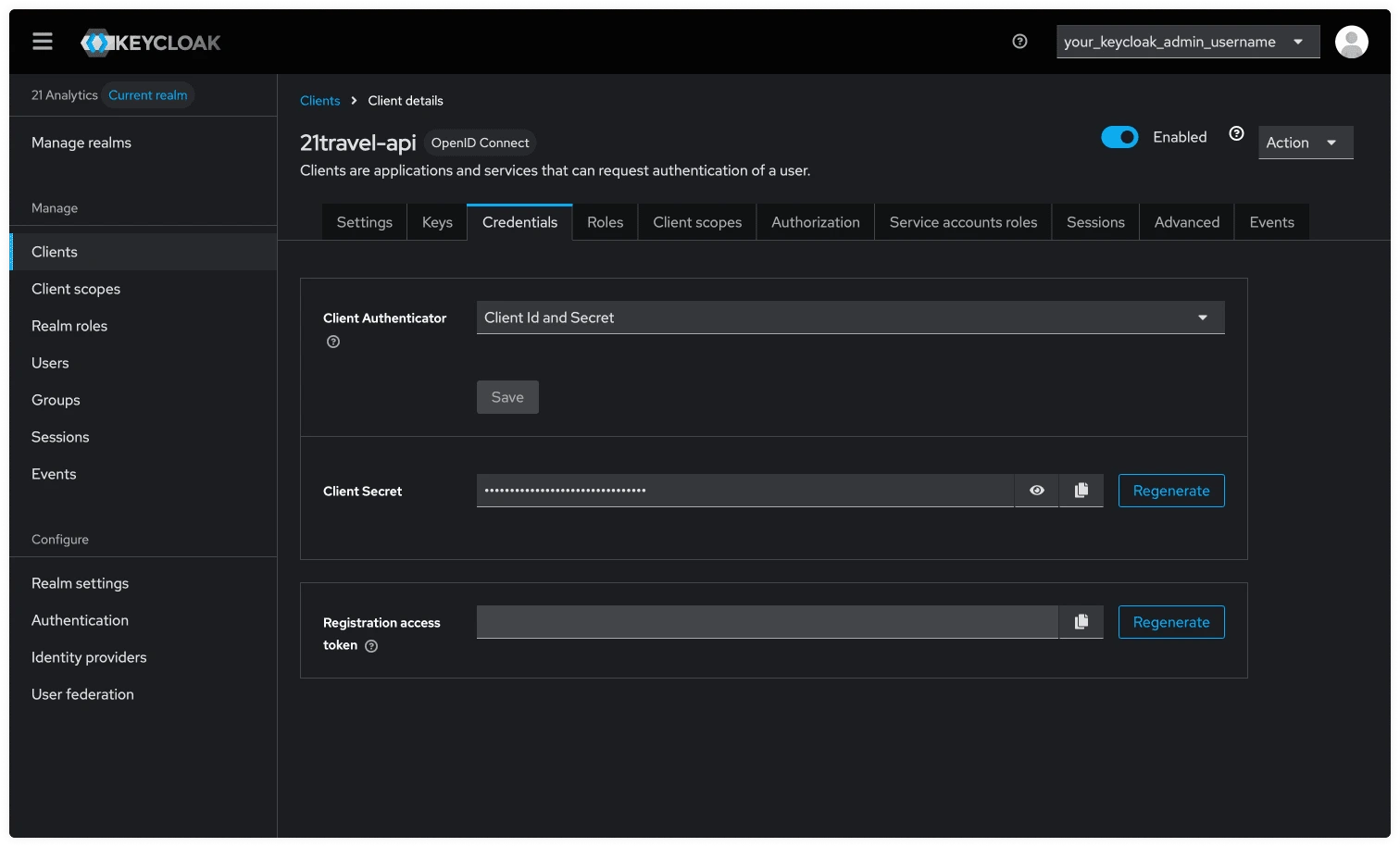Switch to the Service accounts roles tab
The width and height of the screenshot is (1400, 847).
(963, 222)
